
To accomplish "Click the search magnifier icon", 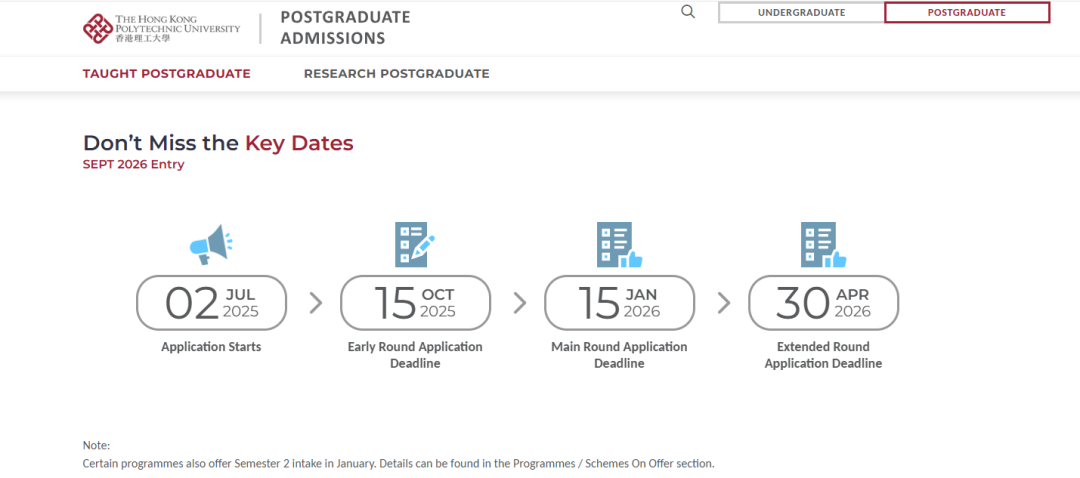I will pyautogui.click(x=687, y=12).
